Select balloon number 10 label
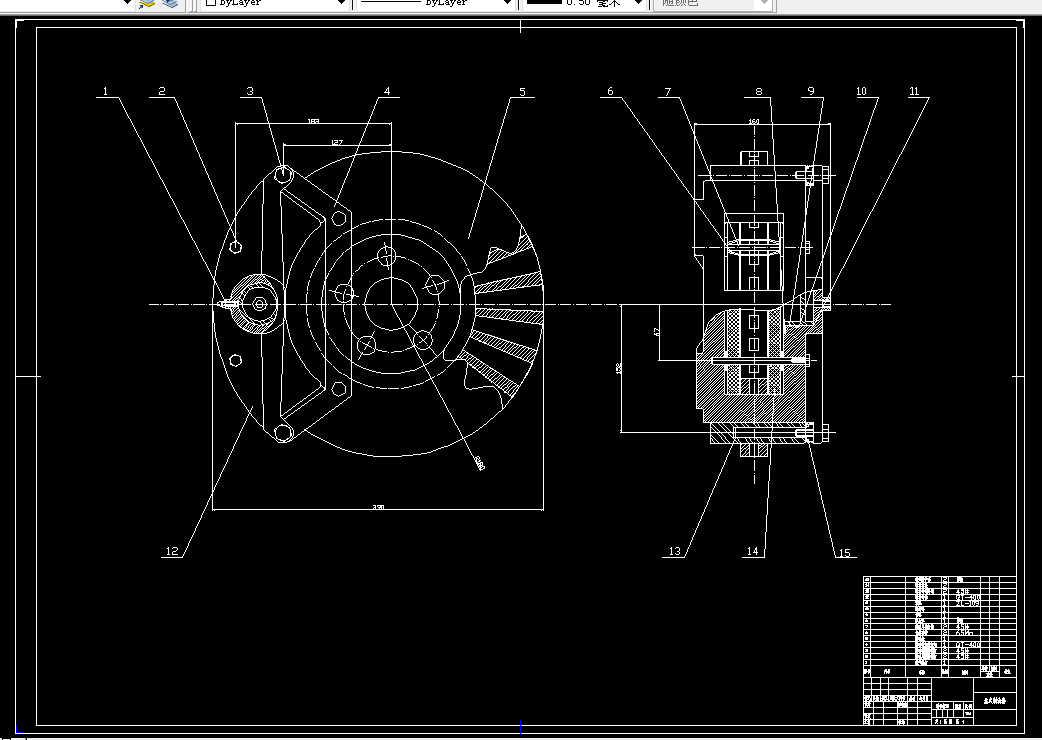Viewport: 1042px width, 740px height. pos(861,91)
